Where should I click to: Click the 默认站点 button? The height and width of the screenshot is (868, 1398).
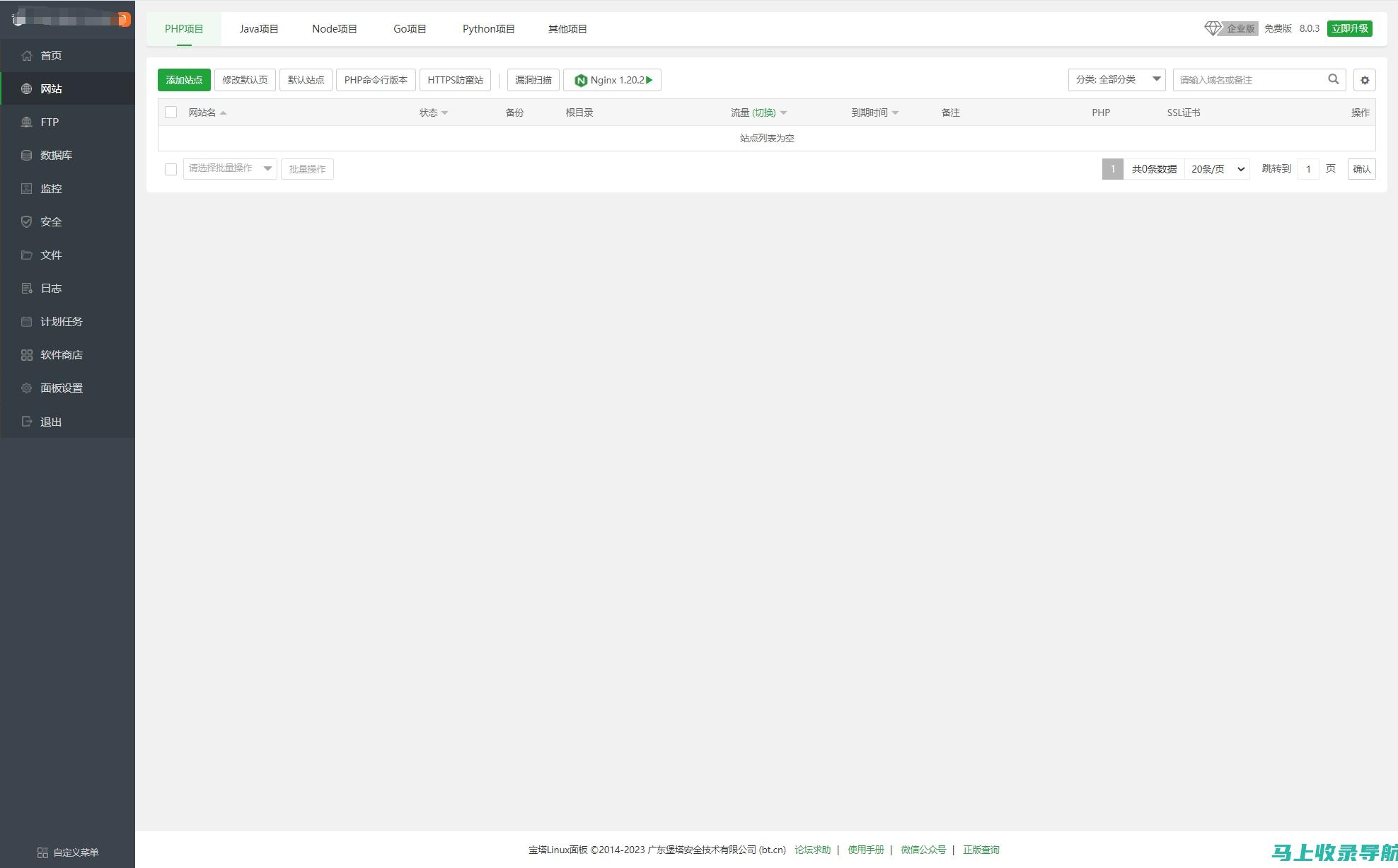(x=306, y=80)
